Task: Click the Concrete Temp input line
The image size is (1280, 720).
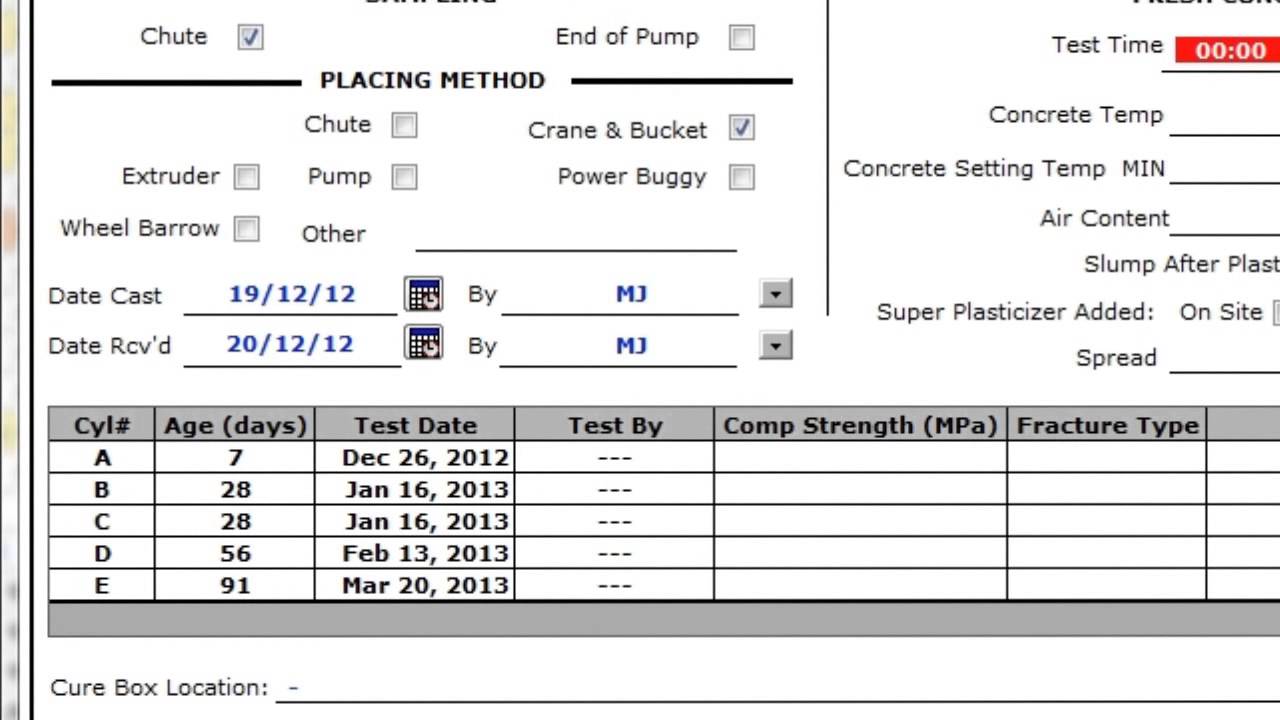Action: [x=1224, y=118]
